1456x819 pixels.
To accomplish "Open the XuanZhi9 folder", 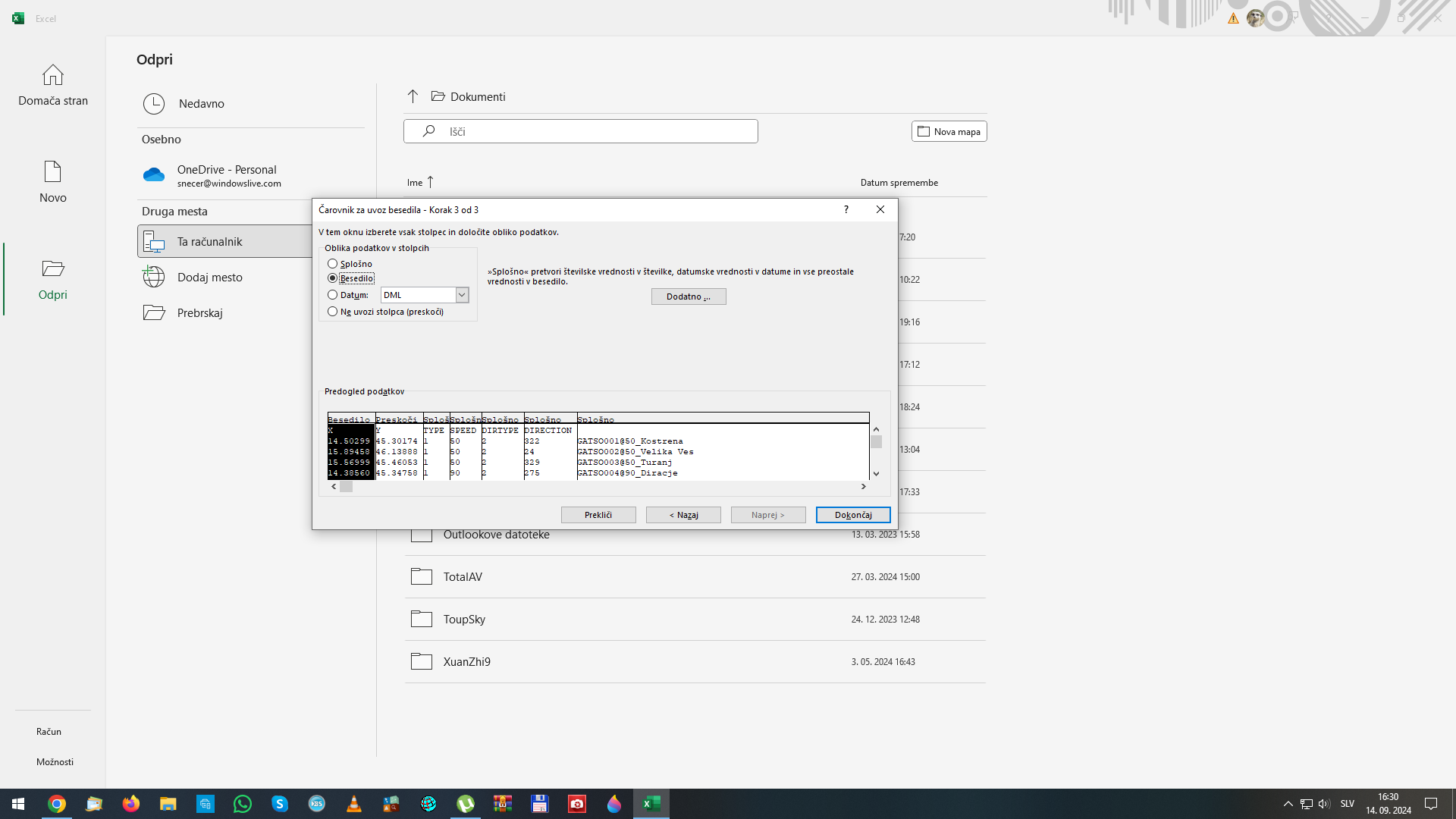I will point(695,662).
